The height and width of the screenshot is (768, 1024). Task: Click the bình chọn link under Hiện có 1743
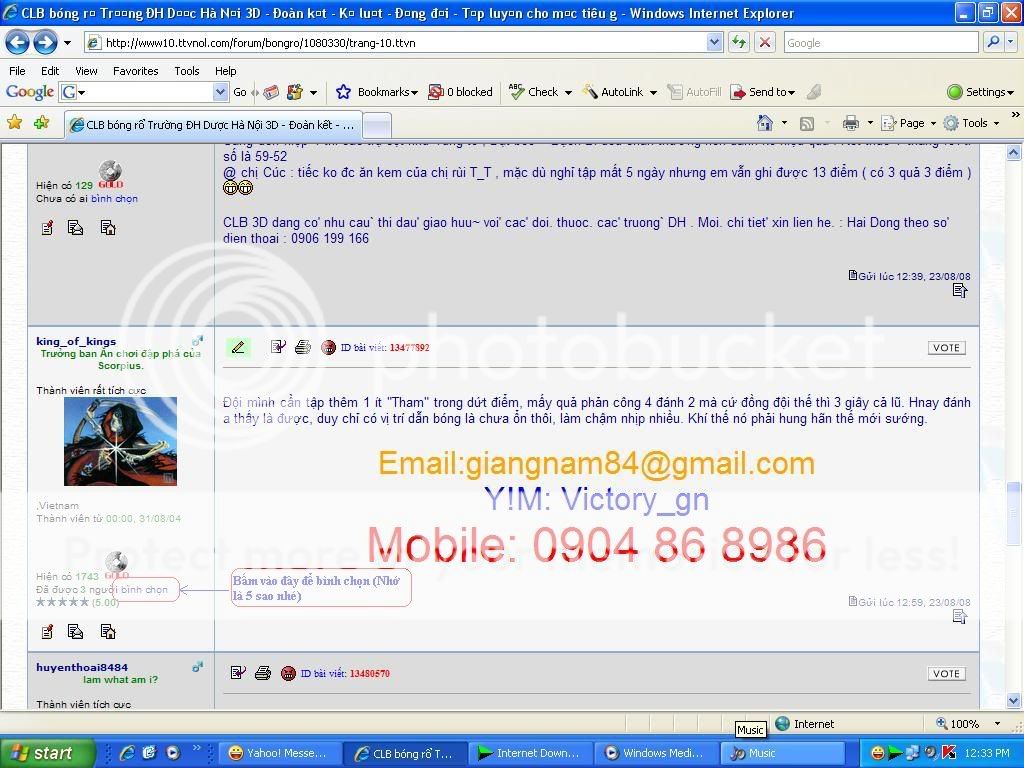tap(144, 589)
